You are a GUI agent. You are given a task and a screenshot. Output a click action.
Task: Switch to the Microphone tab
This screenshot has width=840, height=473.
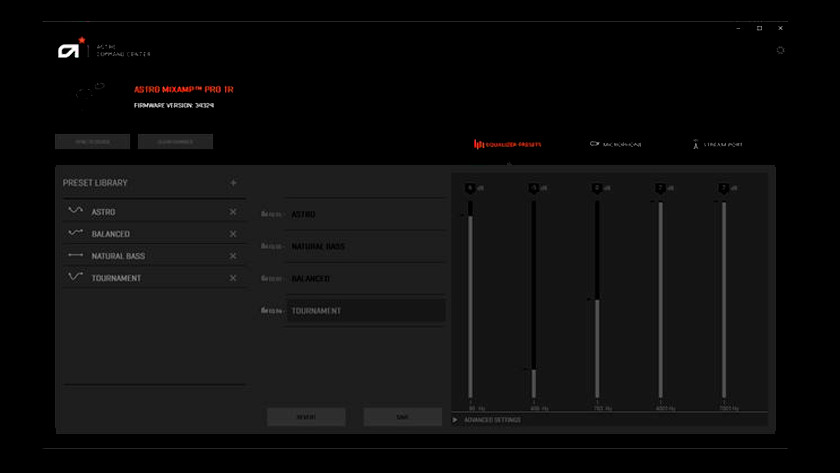[616, 145]
